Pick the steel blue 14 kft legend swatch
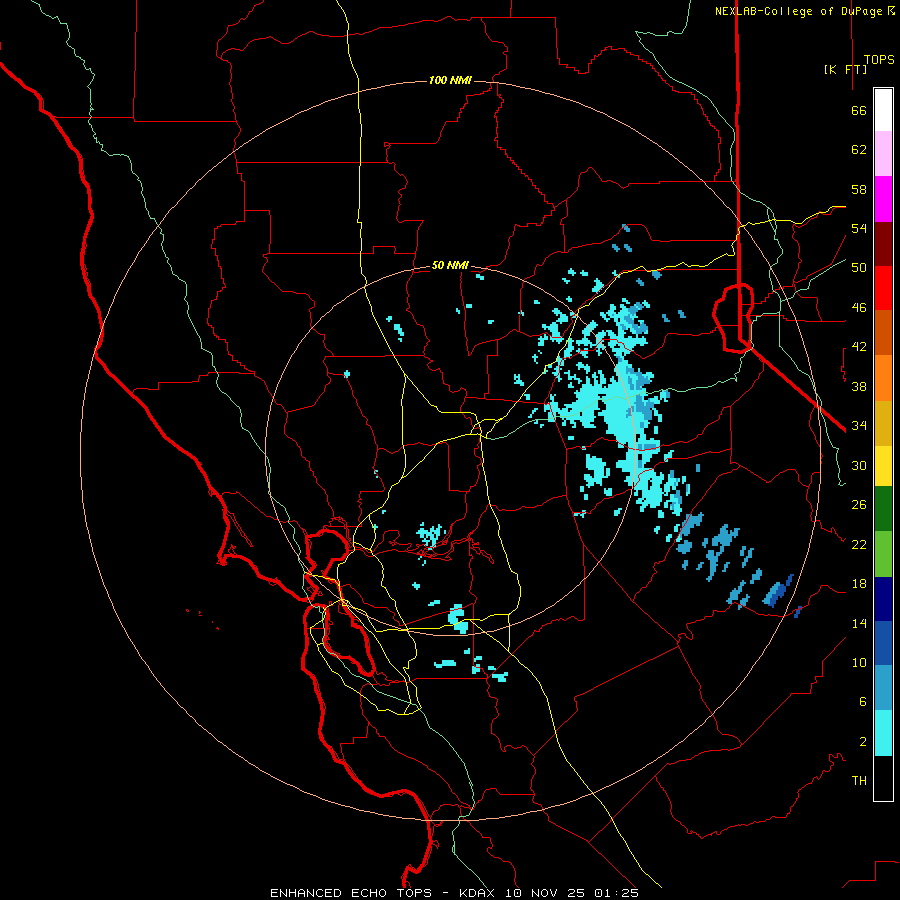Screen dimensions: 900x900 point(883,687)
